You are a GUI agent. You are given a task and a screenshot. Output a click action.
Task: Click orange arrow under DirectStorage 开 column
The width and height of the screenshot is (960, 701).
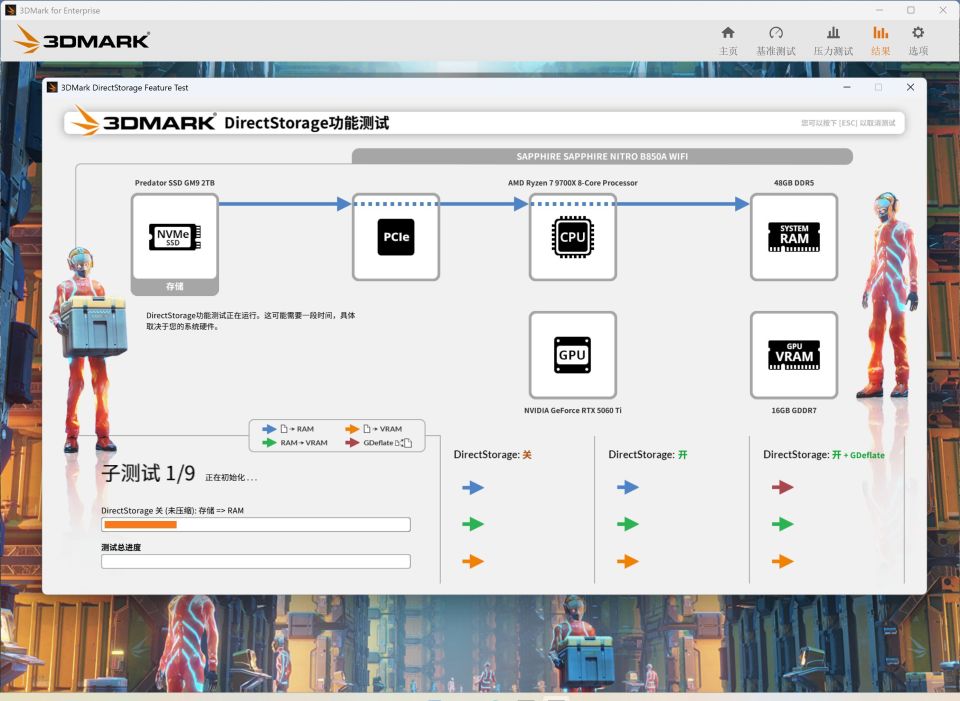coord(628,561)
